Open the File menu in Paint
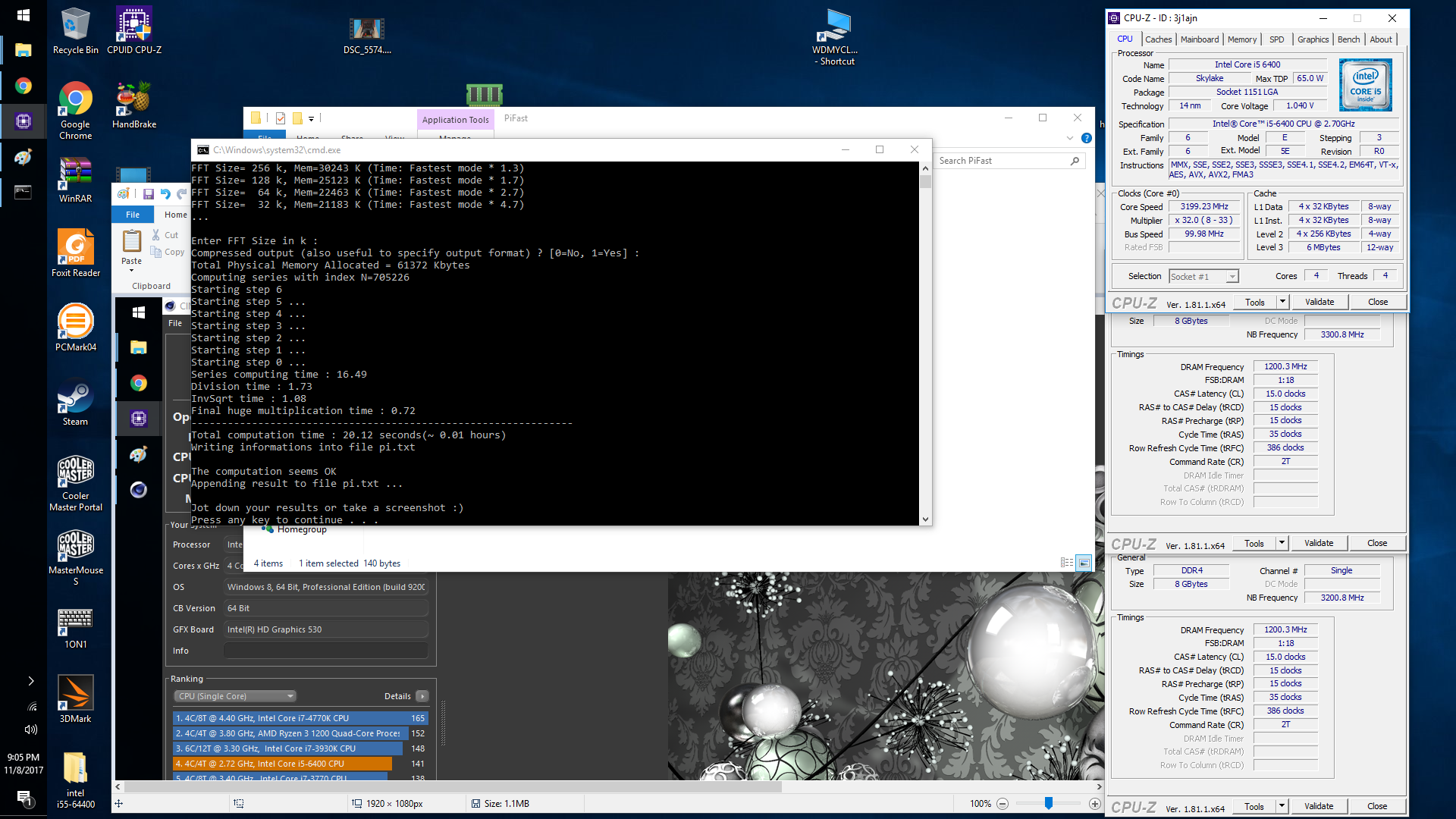The width and height of the screenshot is (1456, 819). pyautogui.click(x=133, y=215)
